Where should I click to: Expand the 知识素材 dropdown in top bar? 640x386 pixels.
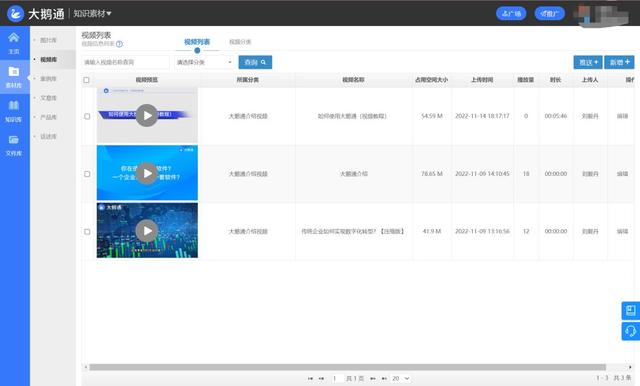93,13
